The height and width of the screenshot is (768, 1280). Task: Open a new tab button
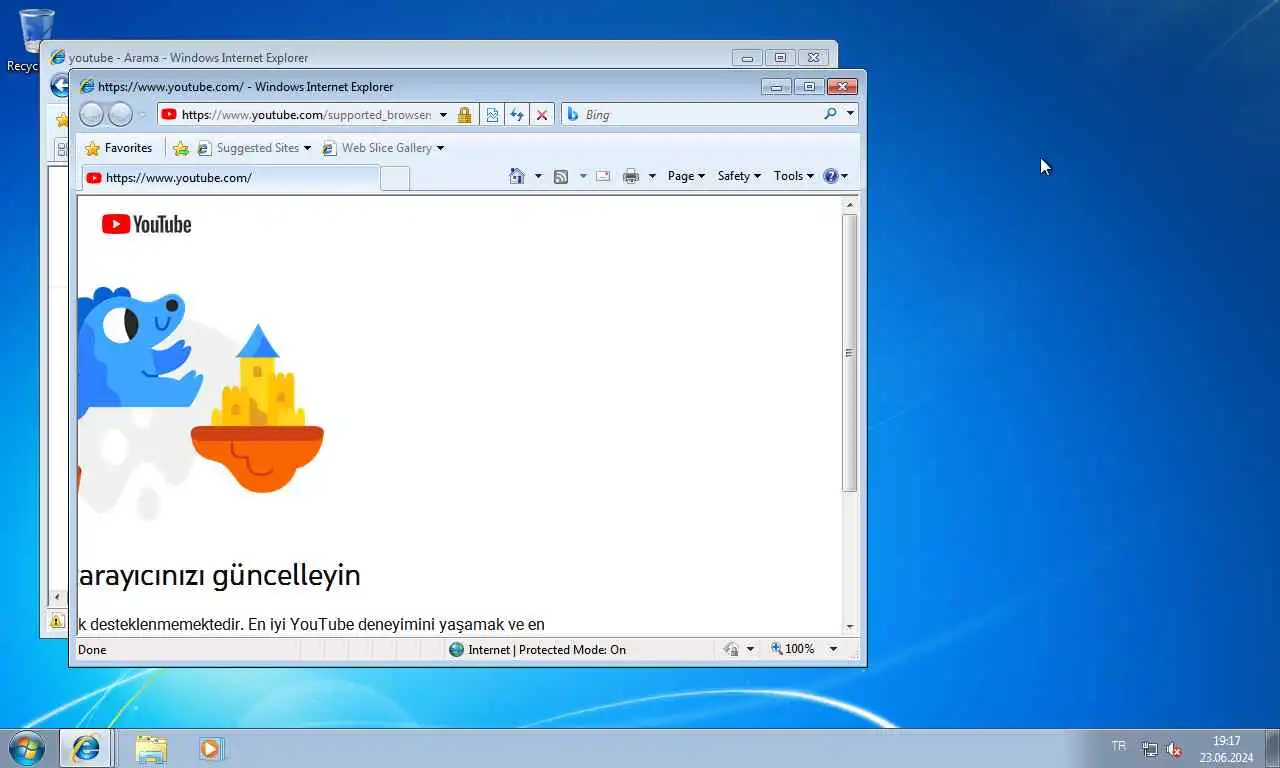[395, 179]
